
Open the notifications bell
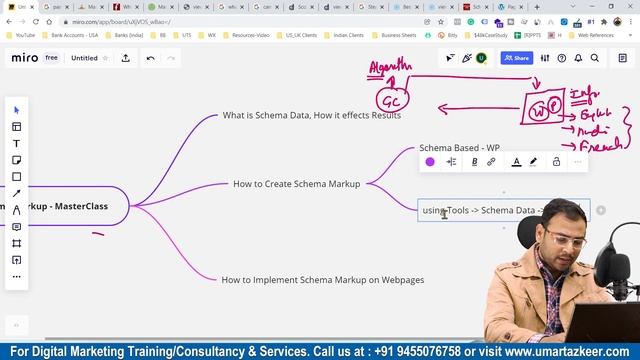pos(578,58)
